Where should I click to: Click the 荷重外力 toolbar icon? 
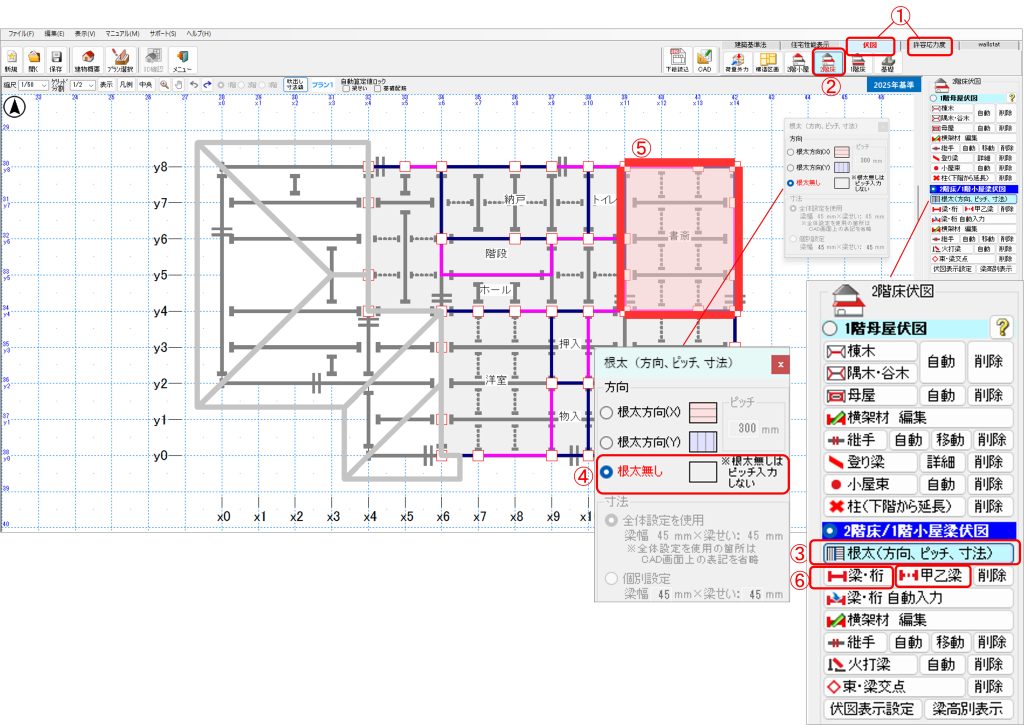click(x=737, y=62)
